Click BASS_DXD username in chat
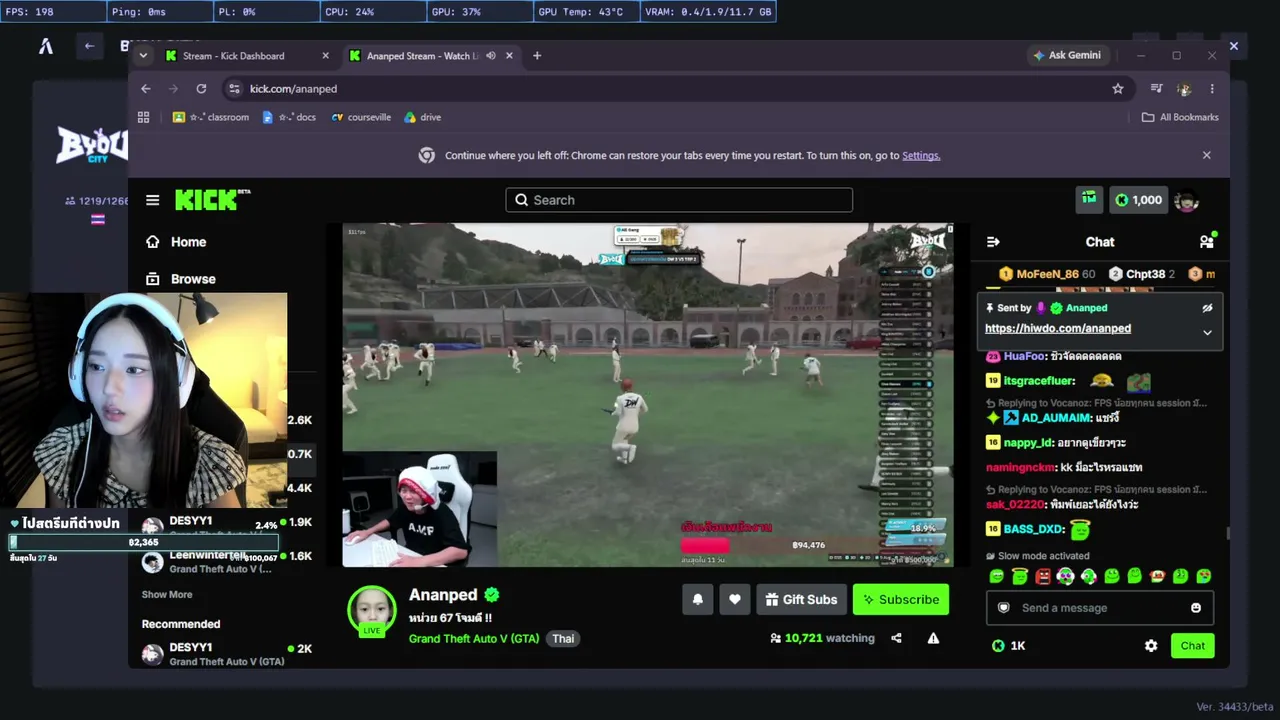1280x720 pixels. [1034, 529]
